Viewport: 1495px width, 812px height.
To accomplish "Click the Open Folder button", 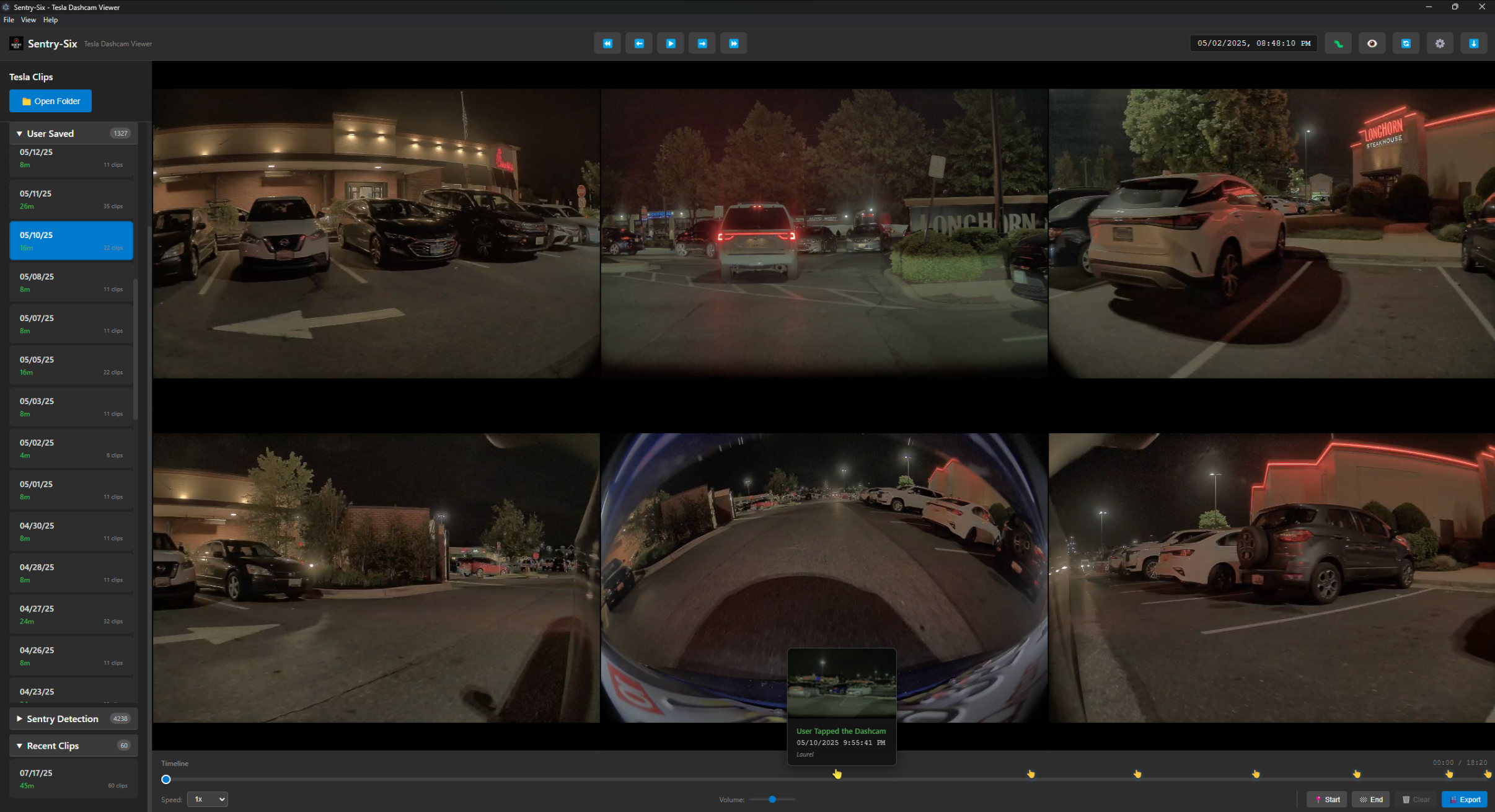I will 50,101.
